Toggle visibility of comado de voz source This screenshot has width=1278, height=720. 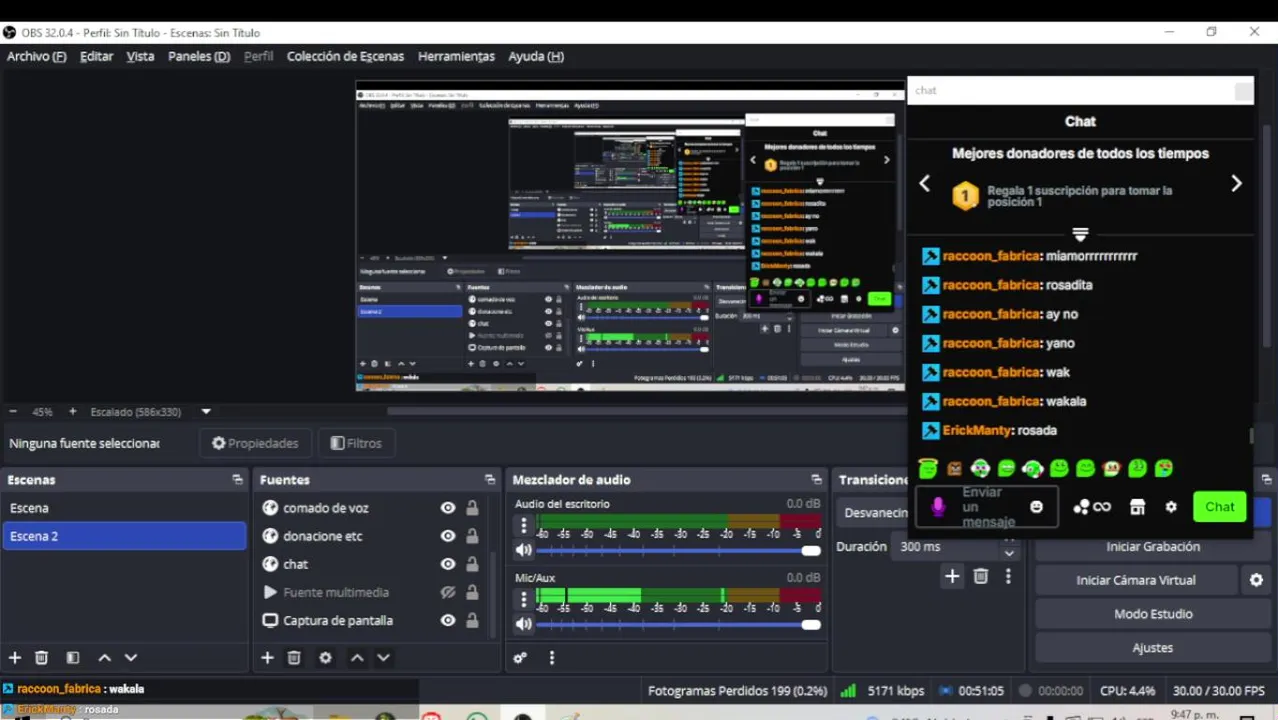pos(448,508)
